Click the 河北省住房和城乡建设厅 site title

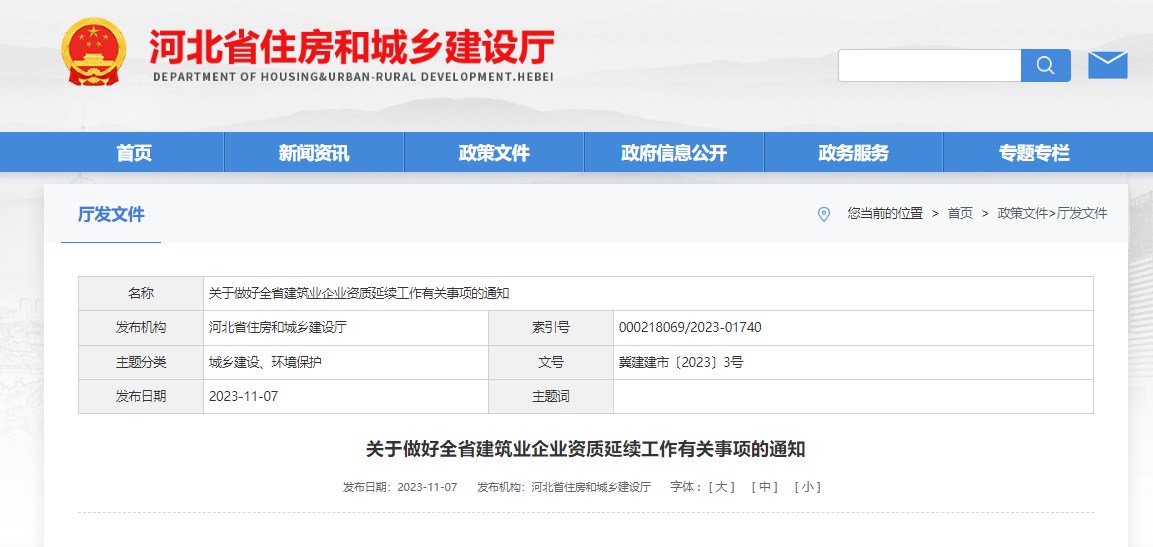click(351, 46)
